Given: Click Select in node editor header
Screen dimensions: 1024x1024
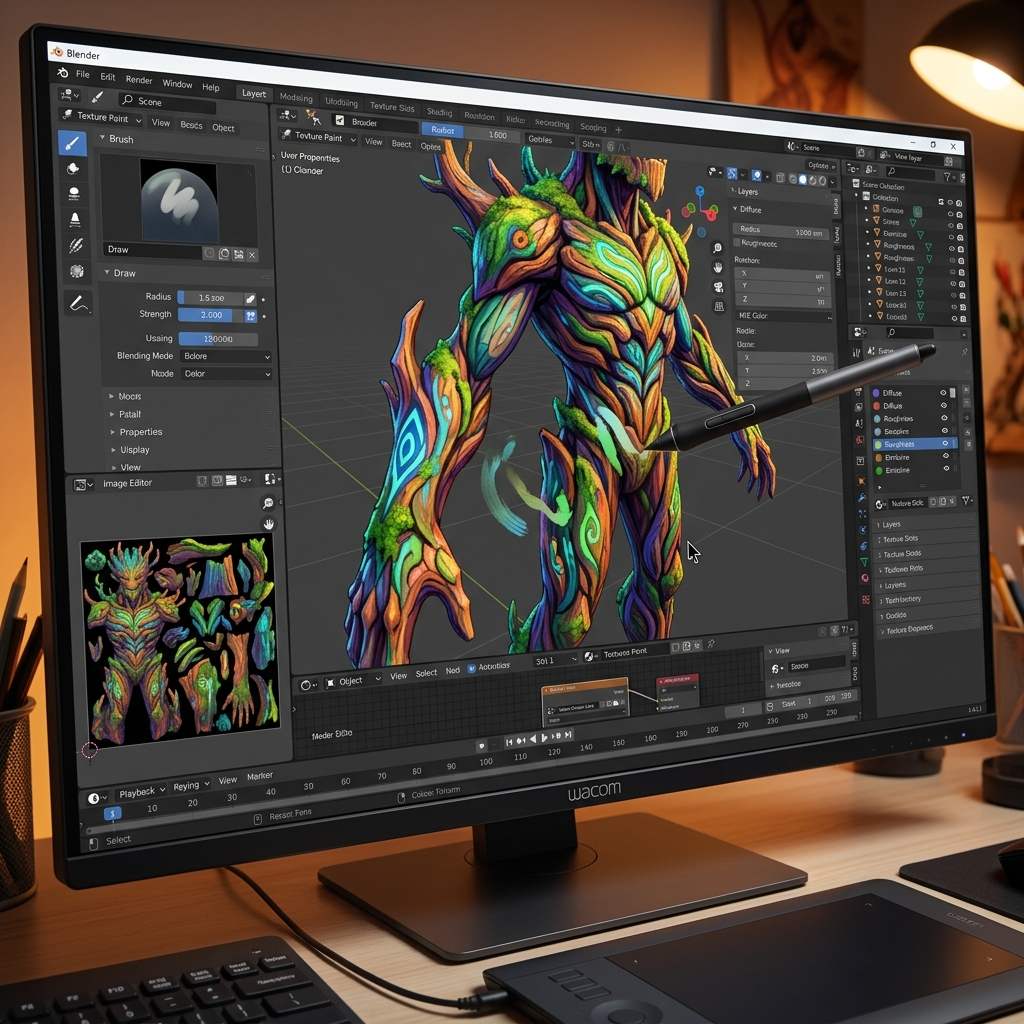Looking at the screenshot, I should 426,673.
